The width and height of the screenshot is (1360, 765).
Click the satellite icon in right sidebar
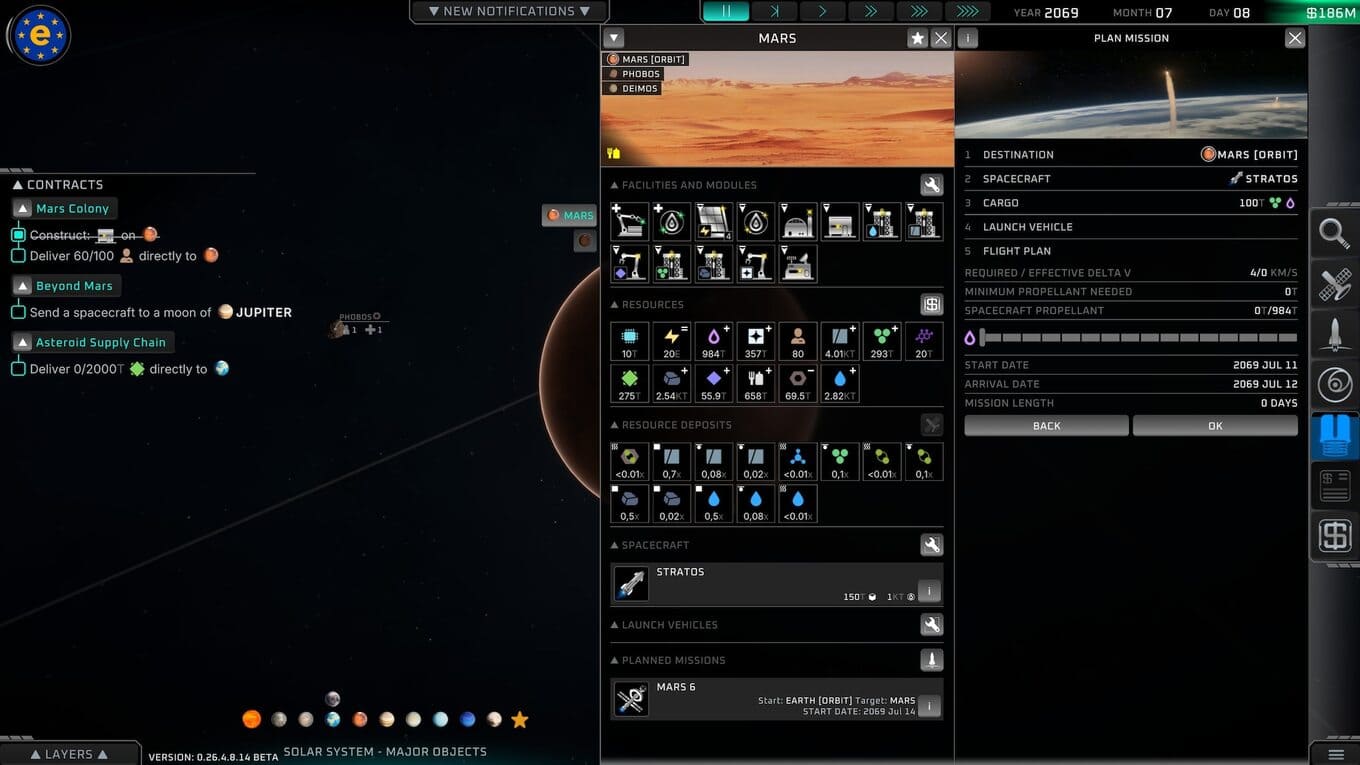pyautogui.click(x=1334, y=285)
